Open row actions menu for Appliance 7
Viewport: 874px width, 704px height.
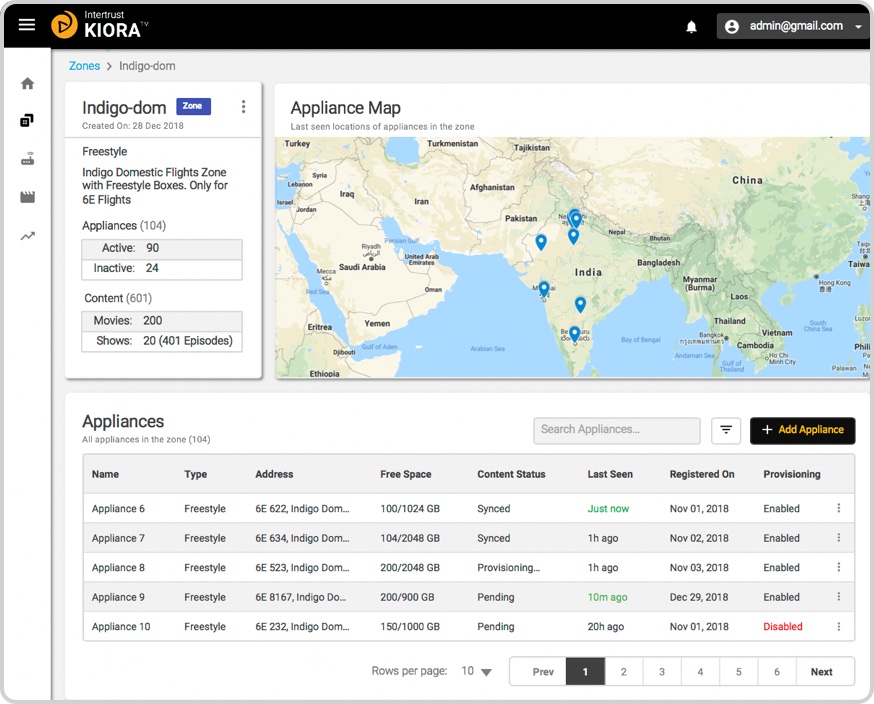pyautogui.click(x=838, y=537)
